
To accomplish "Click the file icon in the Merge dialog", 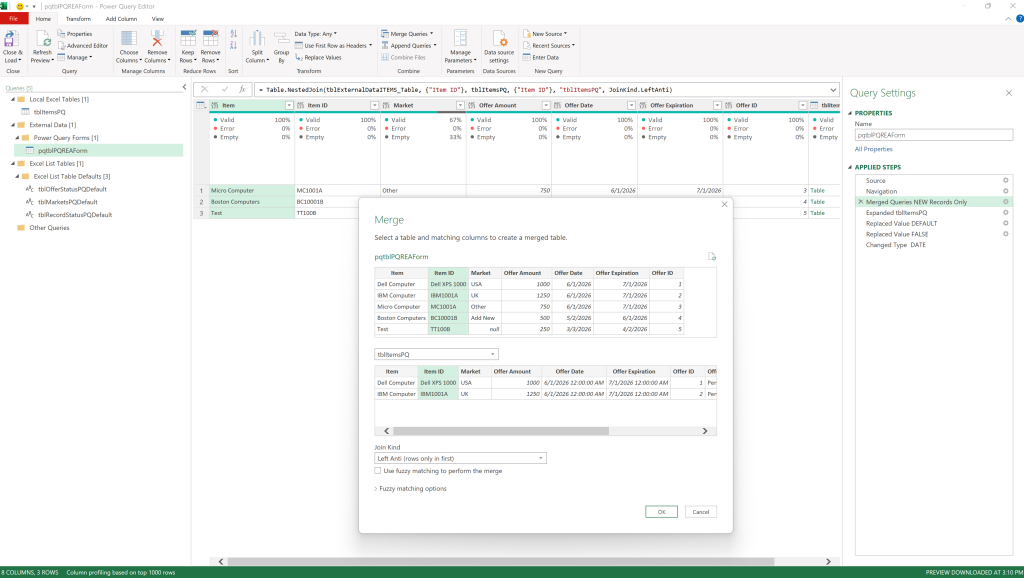I will point(712,257).
